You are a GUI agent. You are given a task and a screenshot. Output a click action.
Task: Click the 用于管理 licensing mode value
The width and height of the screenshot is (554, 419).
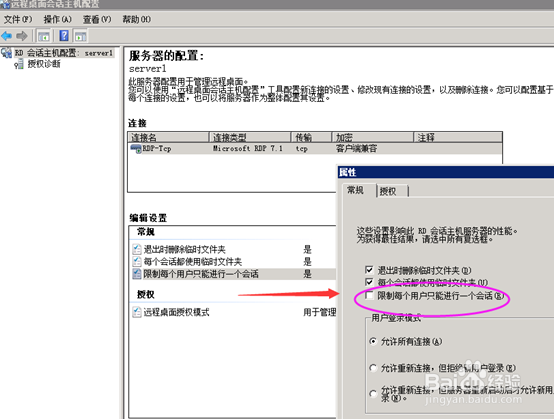319,312
